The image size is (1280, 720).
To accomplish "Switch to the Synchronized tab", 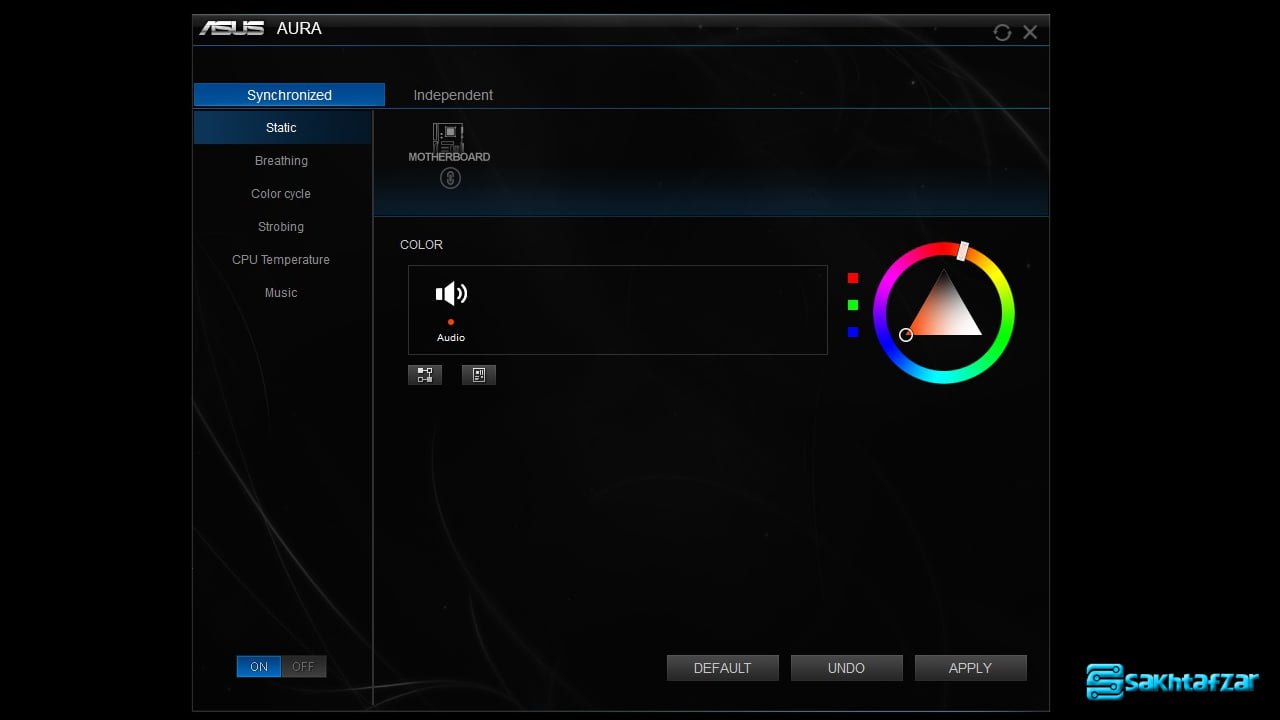I will (289, 95).
